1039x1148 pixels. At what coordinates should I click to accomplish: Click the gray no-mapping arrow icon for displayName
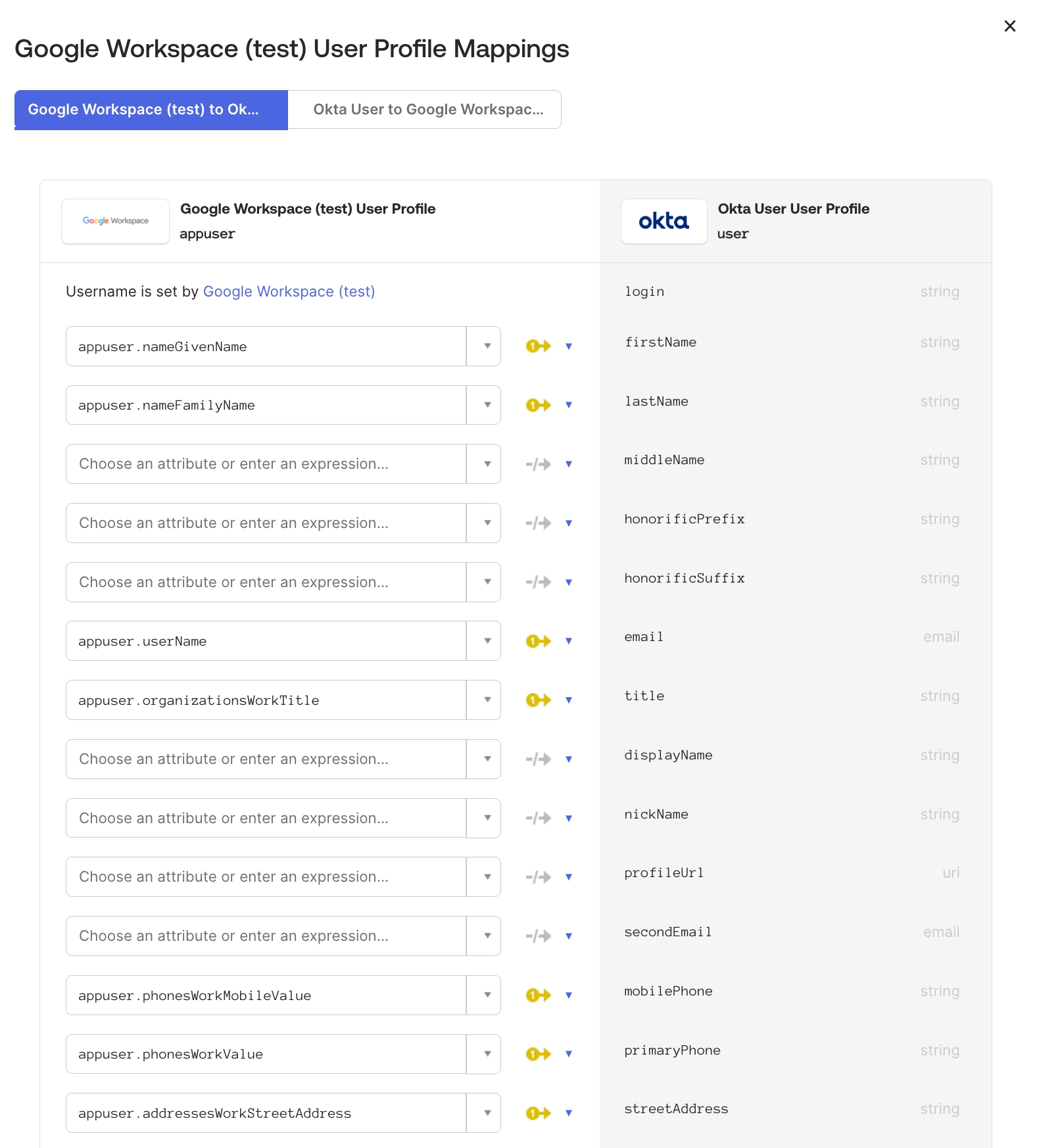pyautogui.click(x=538, y=759)
